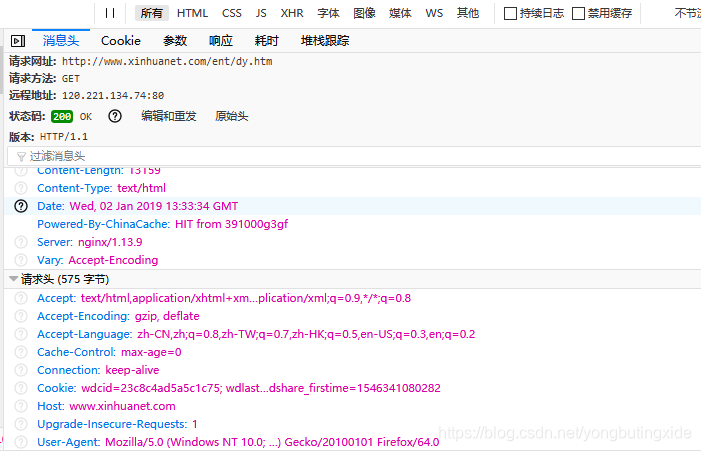
Task: Filter requests by 媒体
Action: [400, 13]
